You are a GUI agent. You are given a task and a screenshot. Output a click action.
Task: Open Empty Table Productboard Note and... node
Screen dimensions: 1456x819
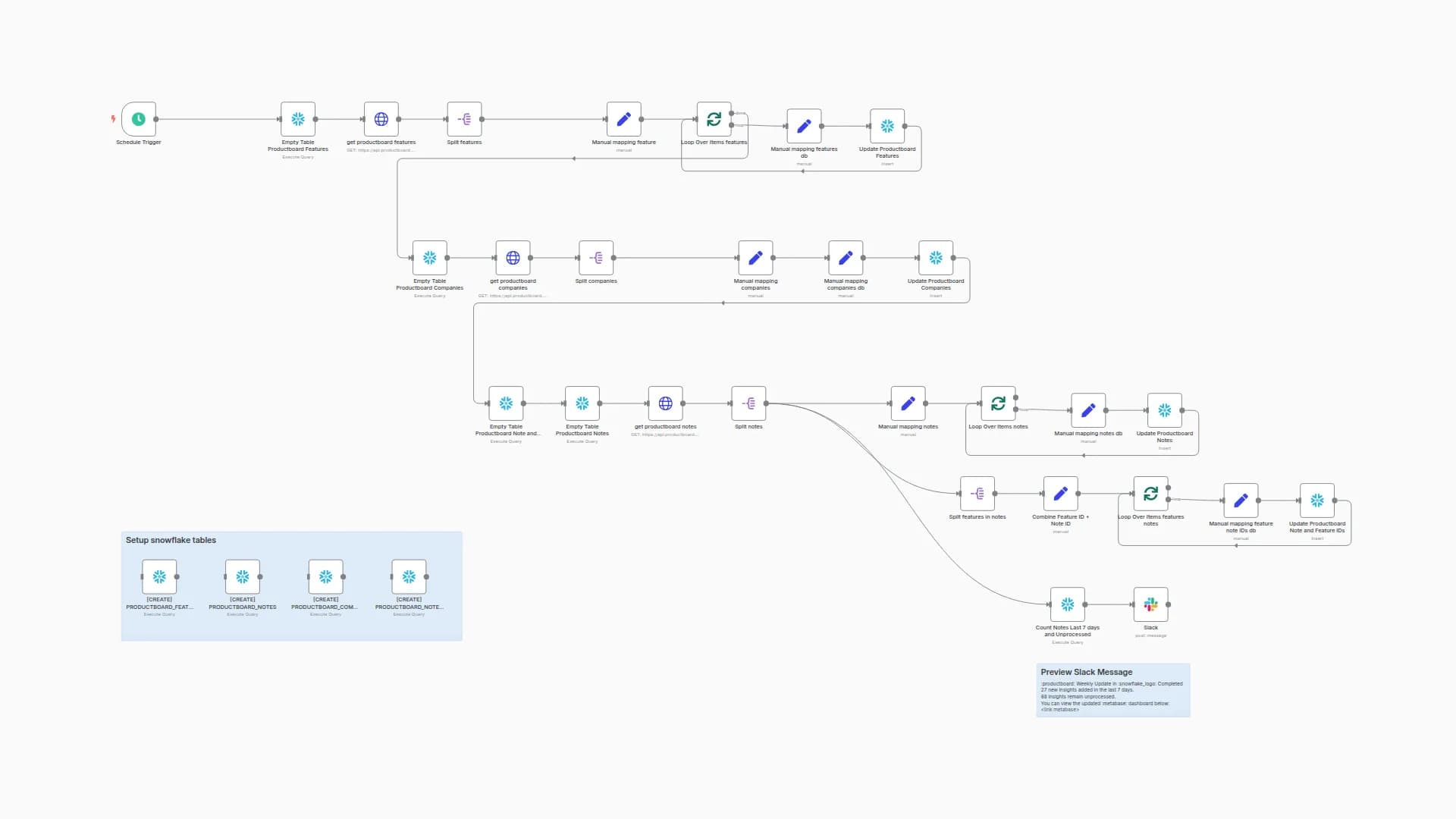coord(506,403)
